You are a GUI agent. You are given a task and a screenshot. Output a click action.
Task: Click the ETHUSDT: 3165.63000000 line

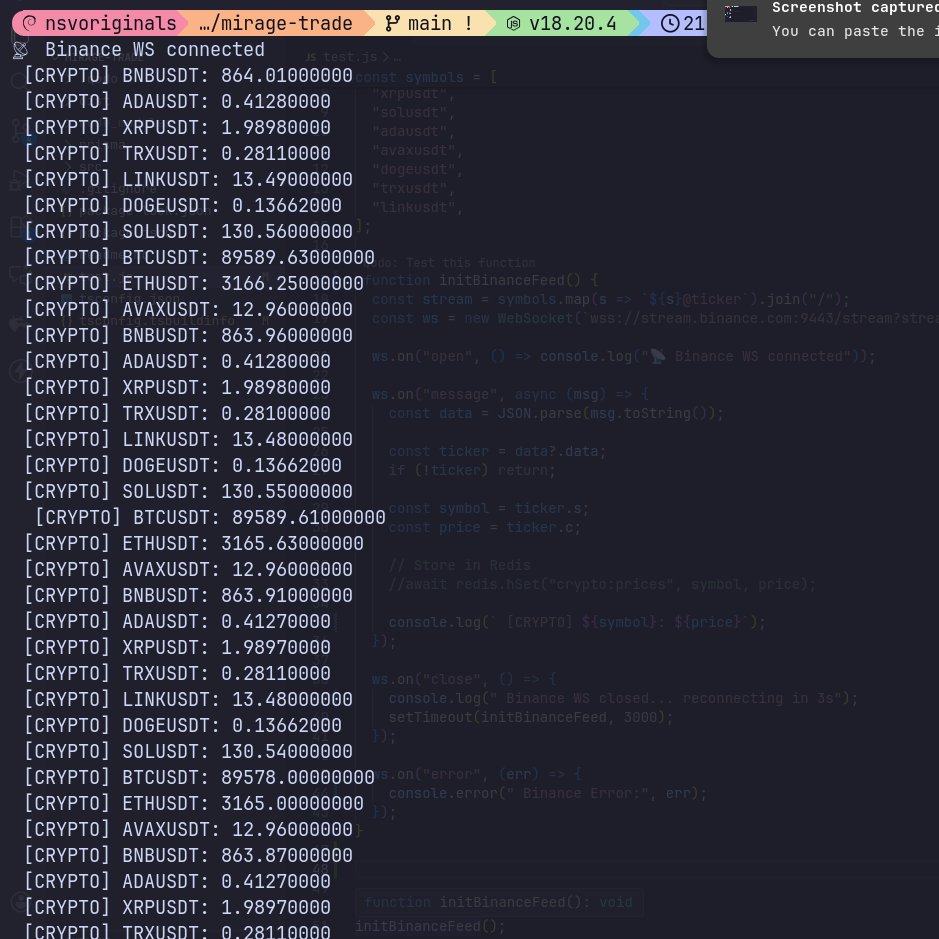pos(194,543)
